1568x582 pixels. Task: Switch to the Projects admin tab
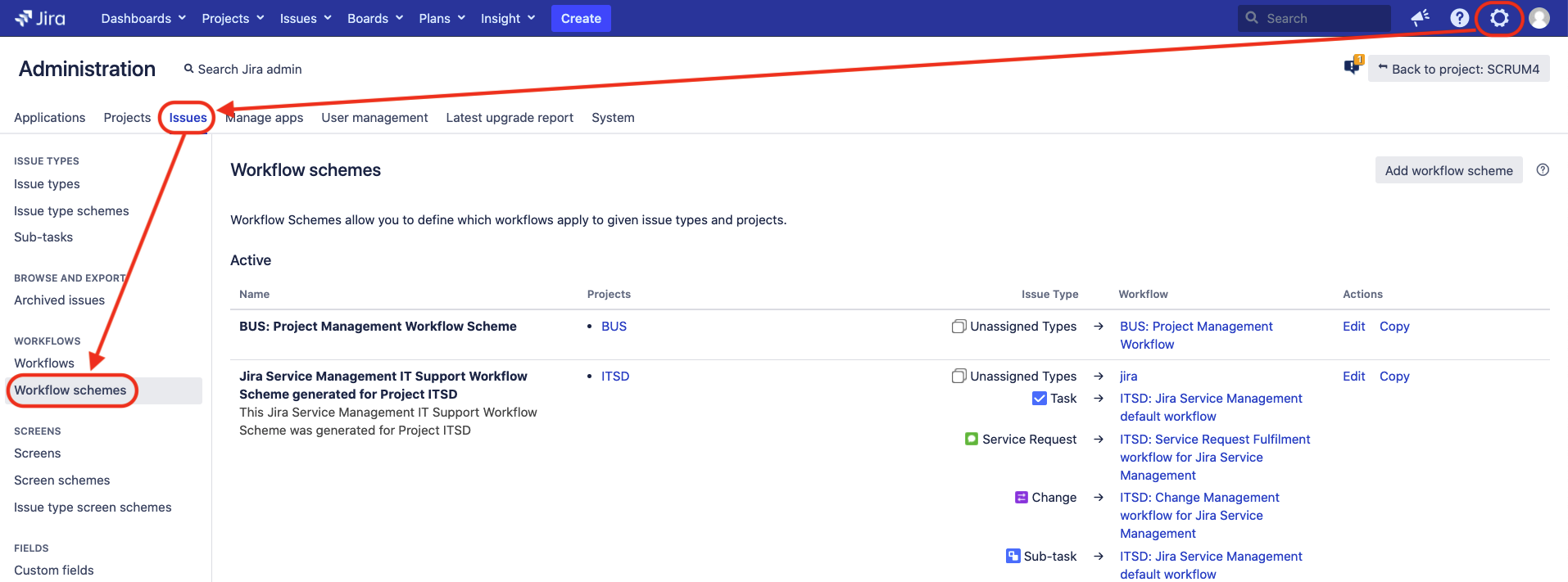[x=127, y=118]
